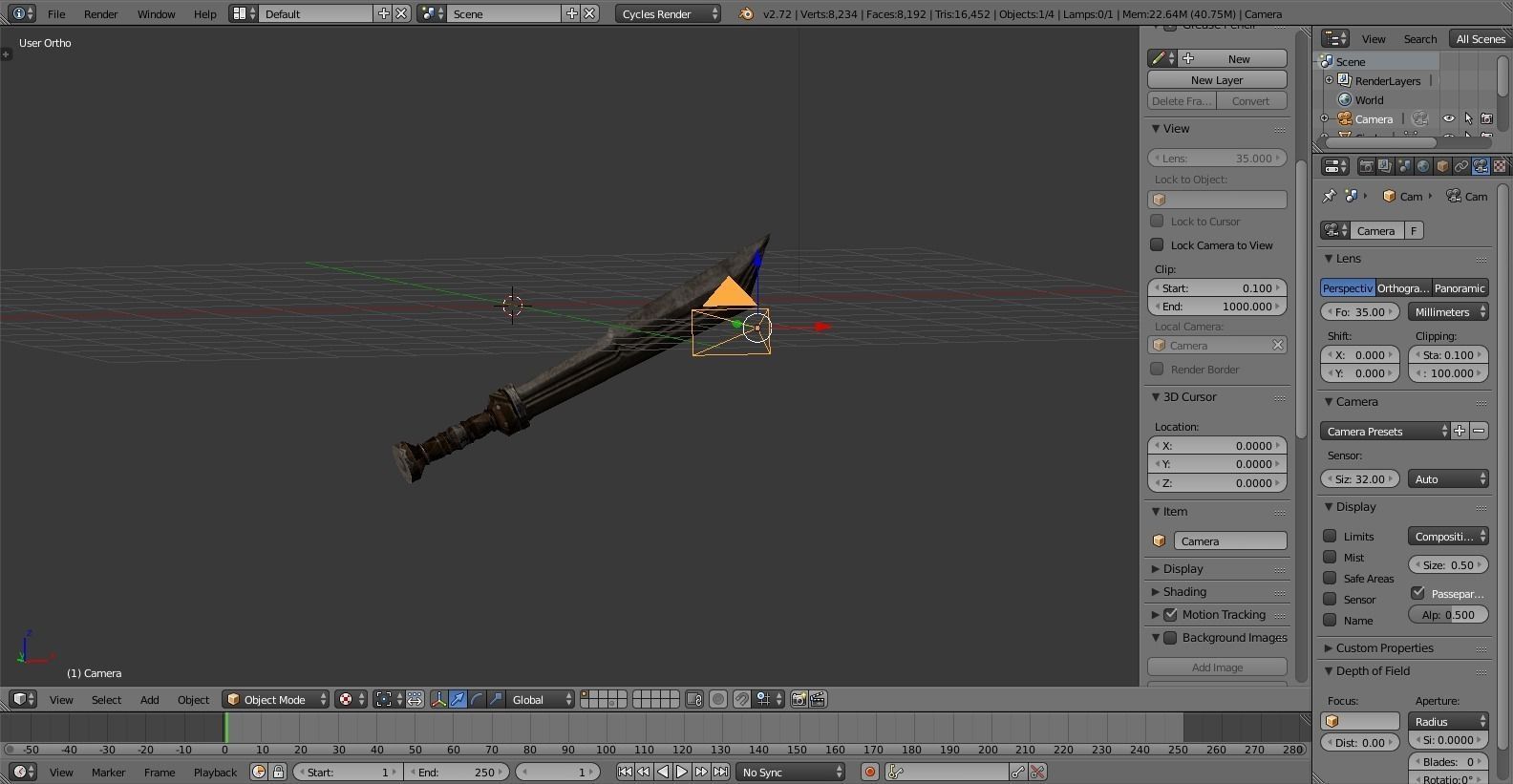Viewport: 1513px width, 784px height.
Task: Select the Panoramic lens type
Action: [1460, 287]
